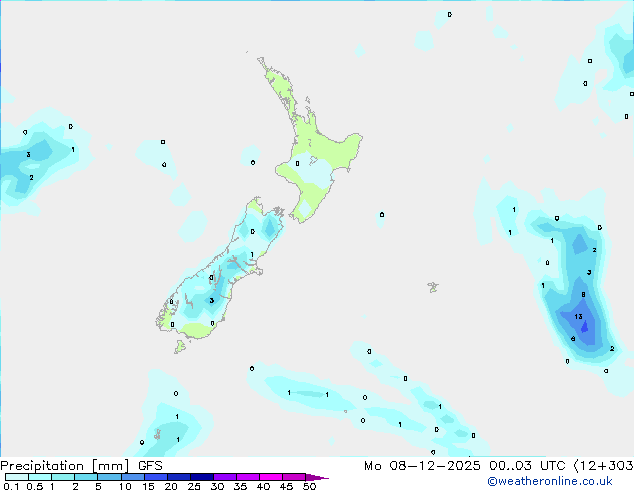Click the legend arrow tip above 50
The width and height of the screenshot is (634, 490).
[317, 477]
